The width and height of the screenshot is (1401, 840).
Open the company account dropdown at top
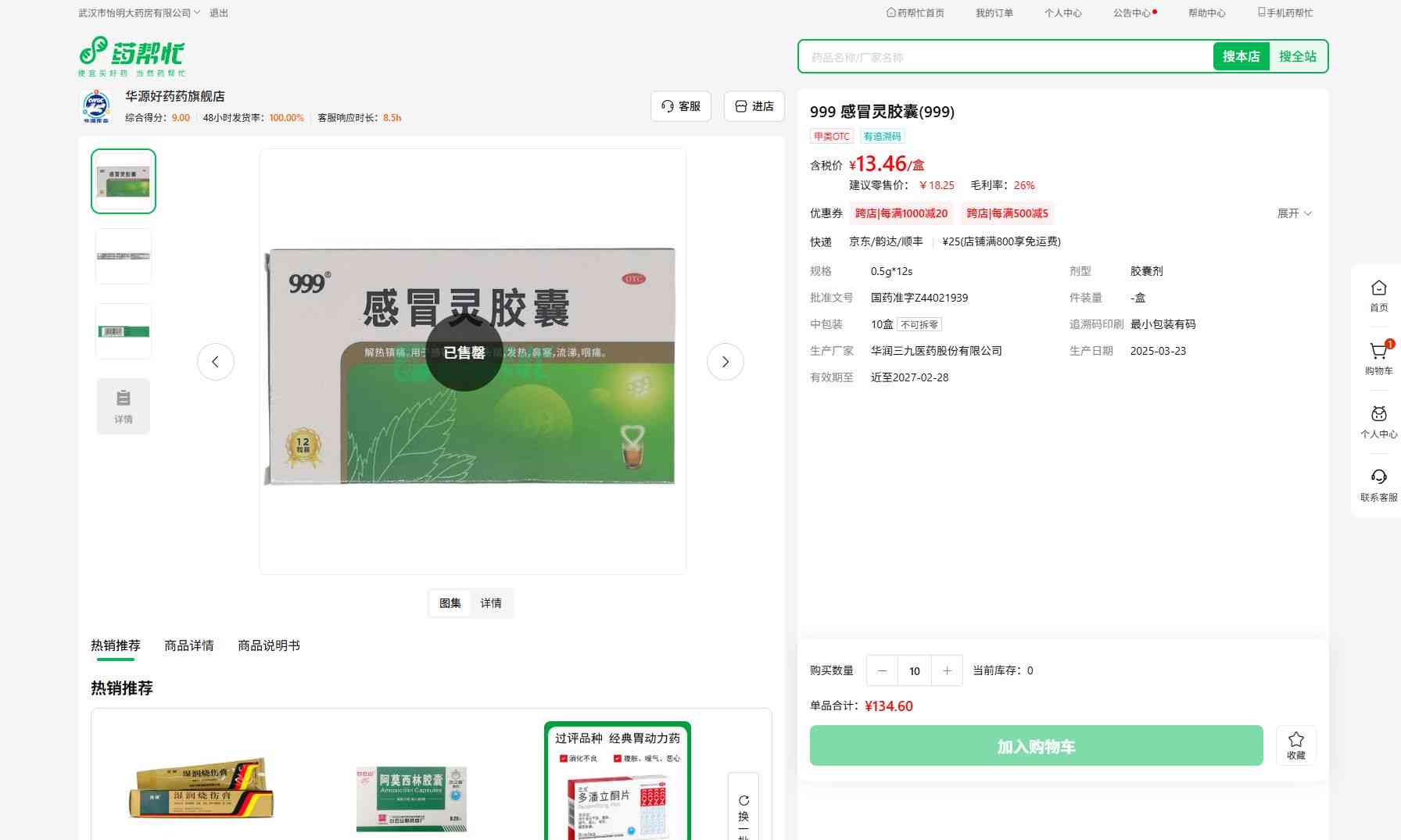[139, 13]
